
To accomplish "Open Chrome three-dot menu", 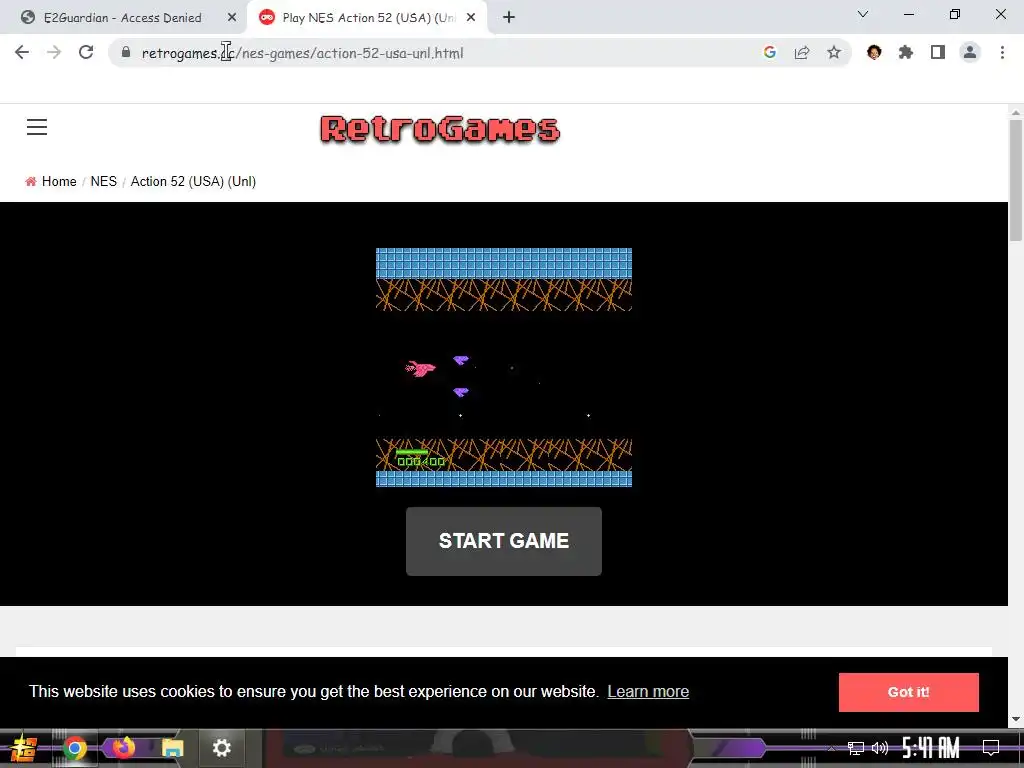I will tap(1002, 52).
